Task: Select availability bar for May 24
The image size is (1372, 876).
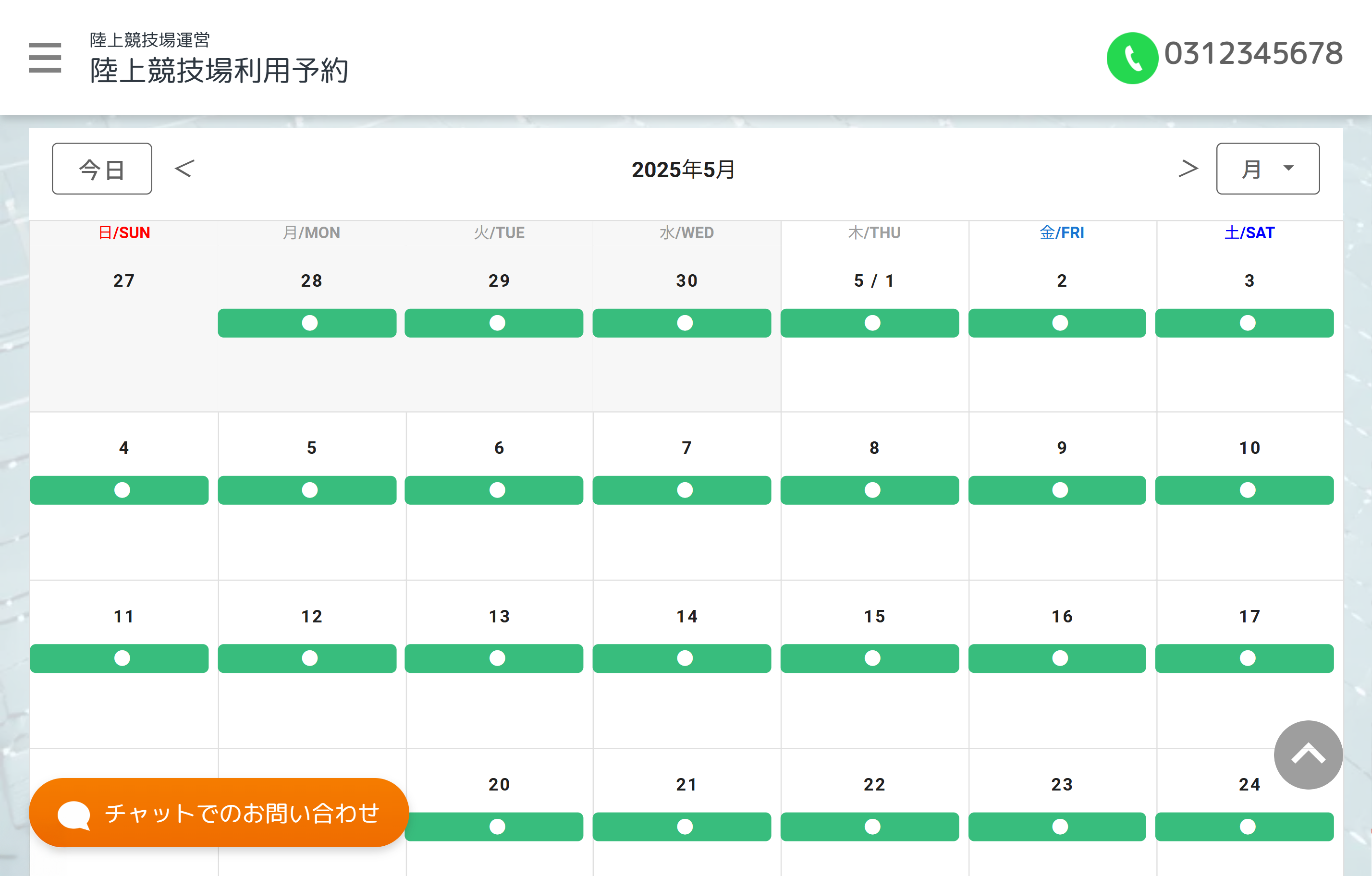Action: tap(1244, 827)
